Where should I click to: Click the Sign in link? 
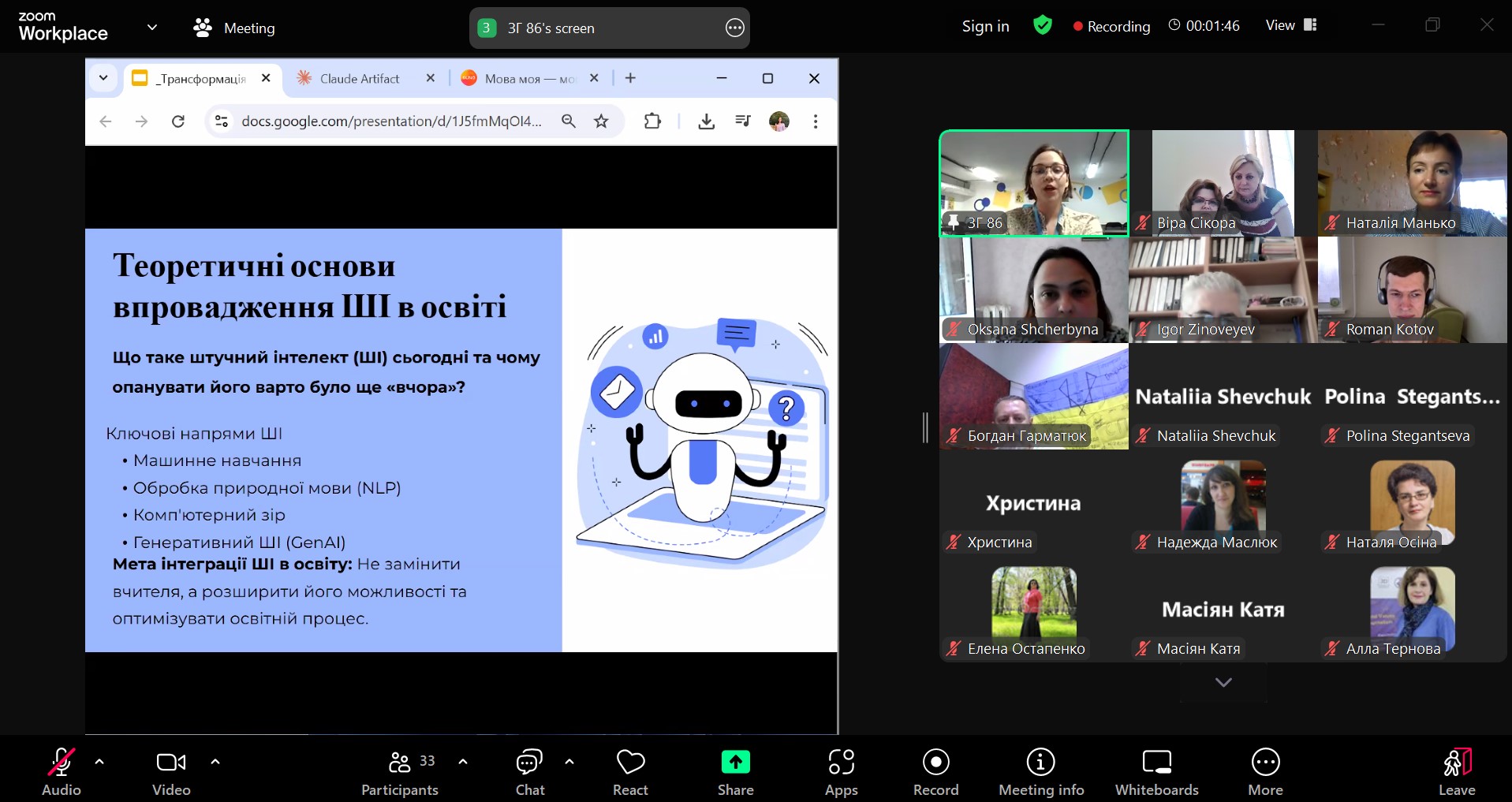click(x=985, y=26)
